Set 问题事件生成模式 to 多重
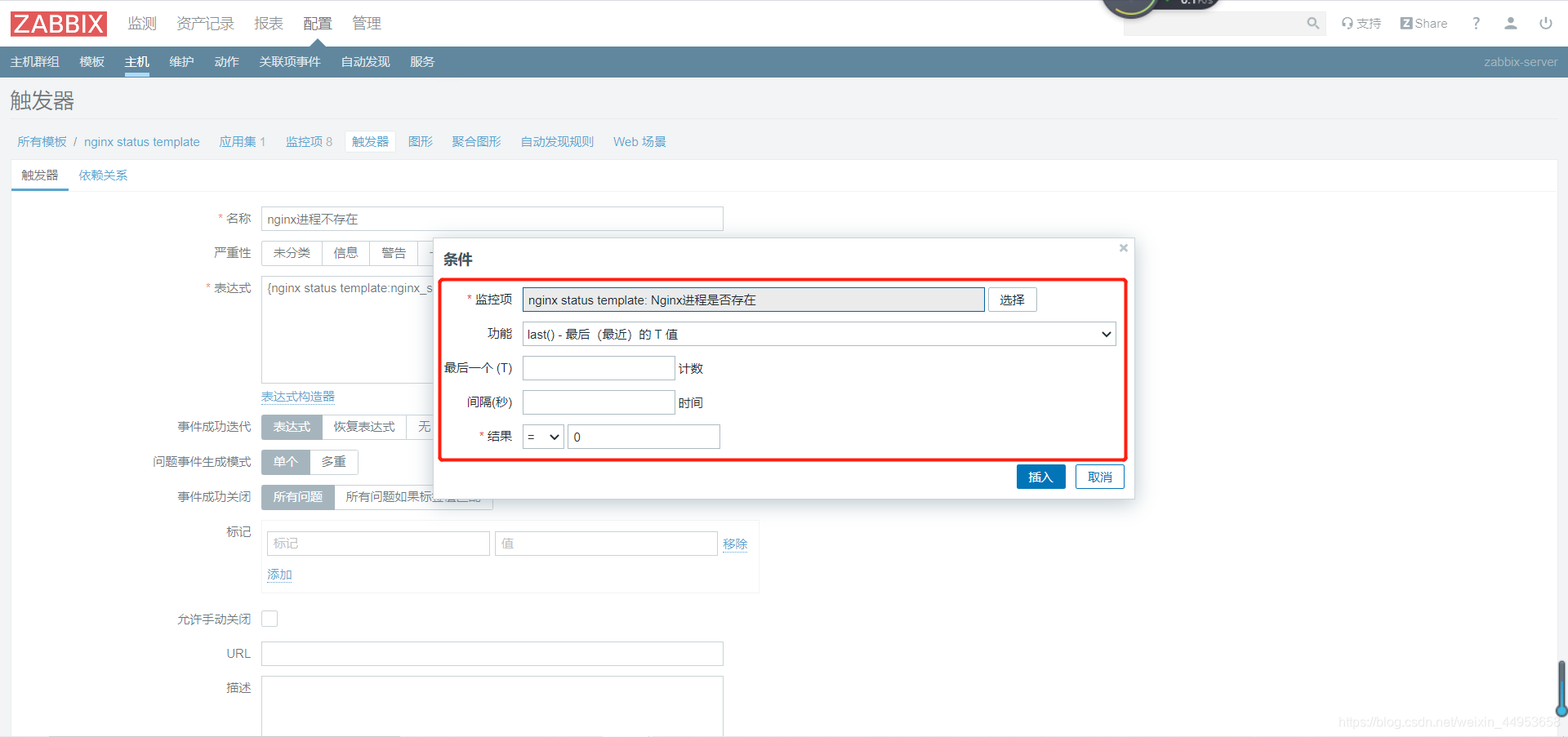1568x737 pixels. click(x=333, y=462)
